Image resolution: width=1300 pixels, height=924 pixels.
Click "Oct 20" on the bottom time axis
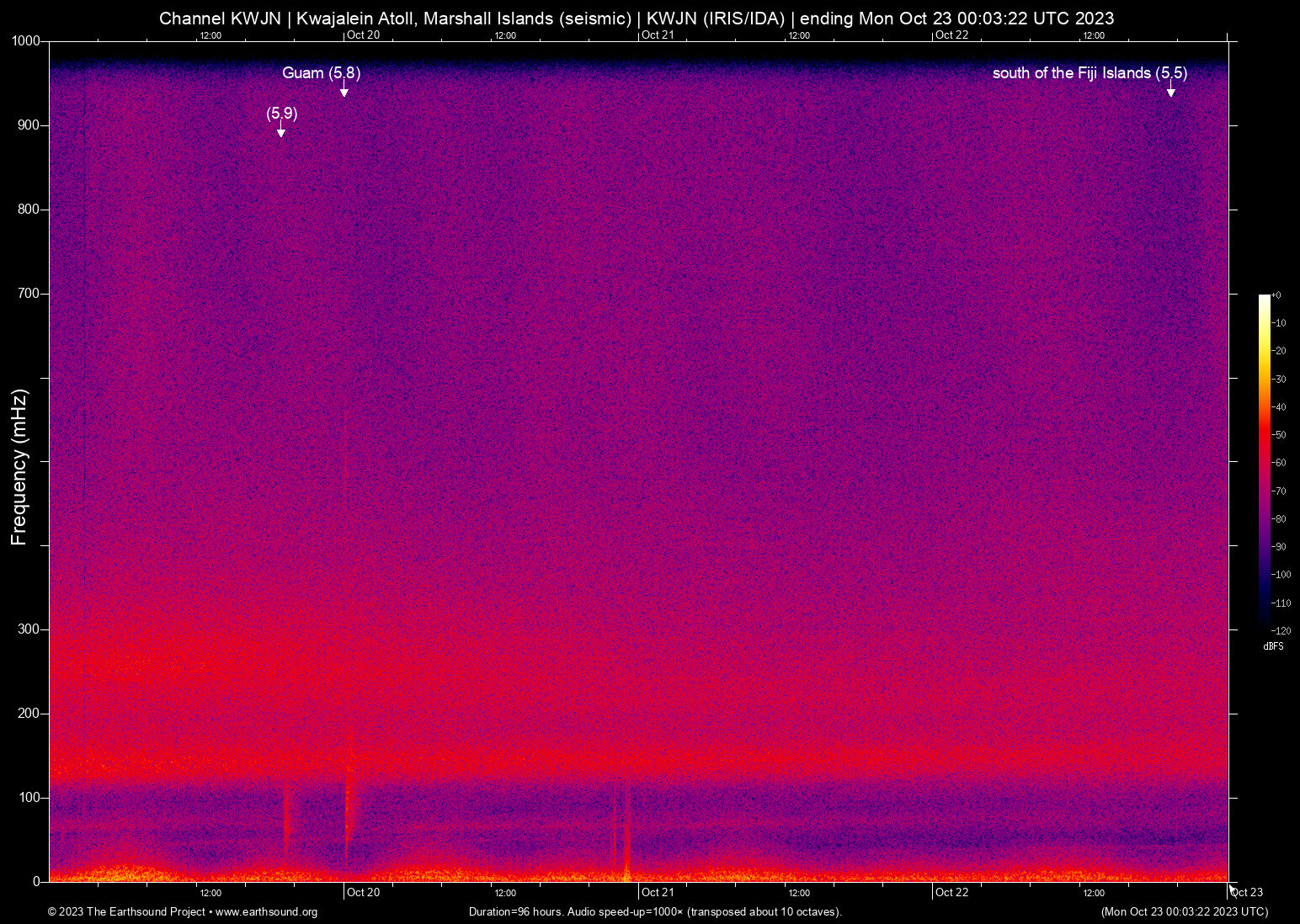click(363, 893)
